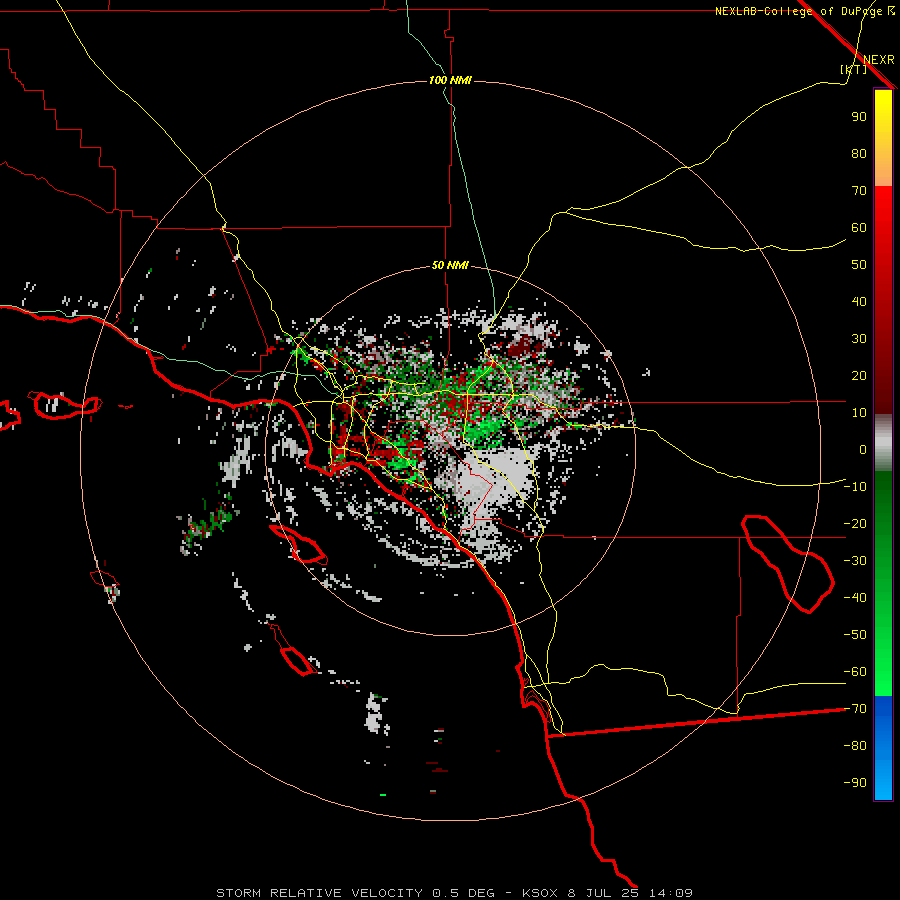This screenshot has height=900, width=900.
Task: Click the 0 value on velocity scale
Action: (863, 450)
